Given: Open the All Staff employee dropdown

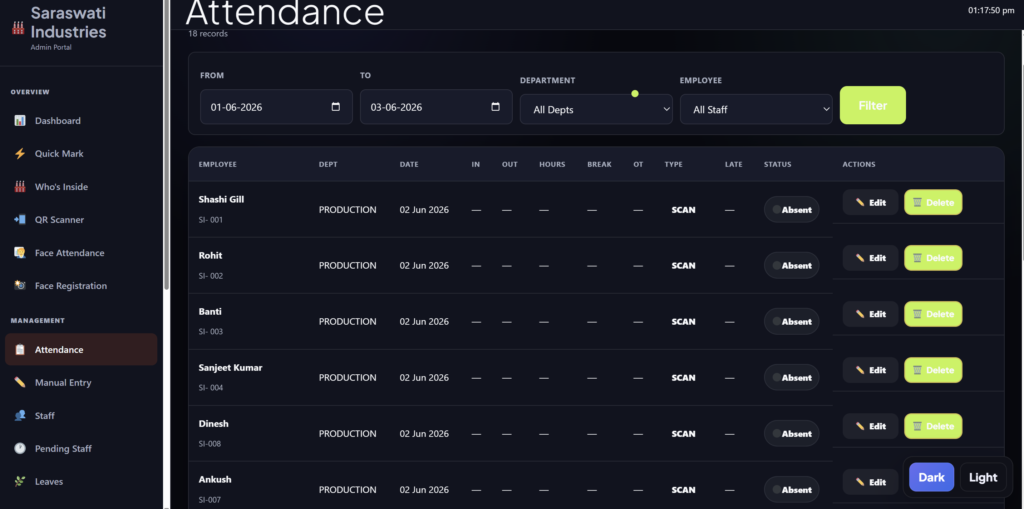Looking at the screenshot, I should point(756,110).
